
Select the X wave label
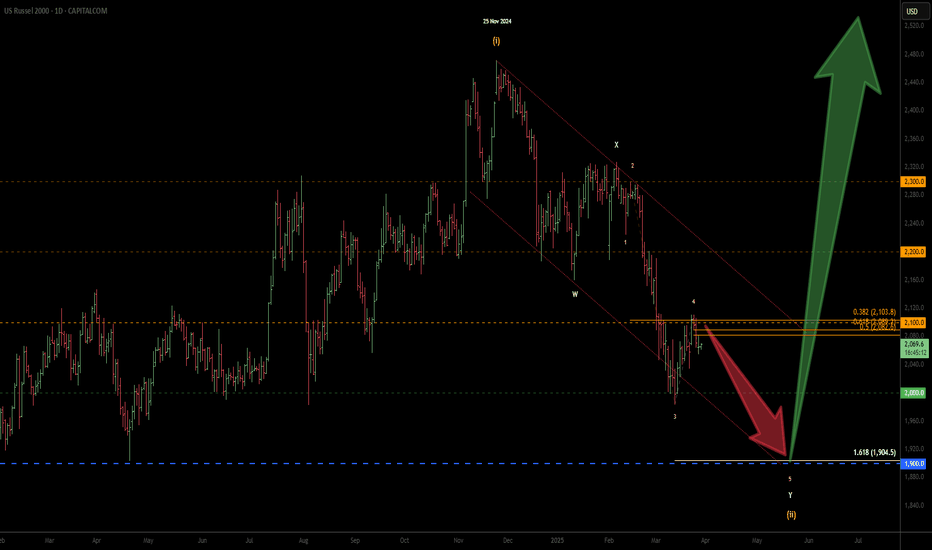[x=616, y=144]
